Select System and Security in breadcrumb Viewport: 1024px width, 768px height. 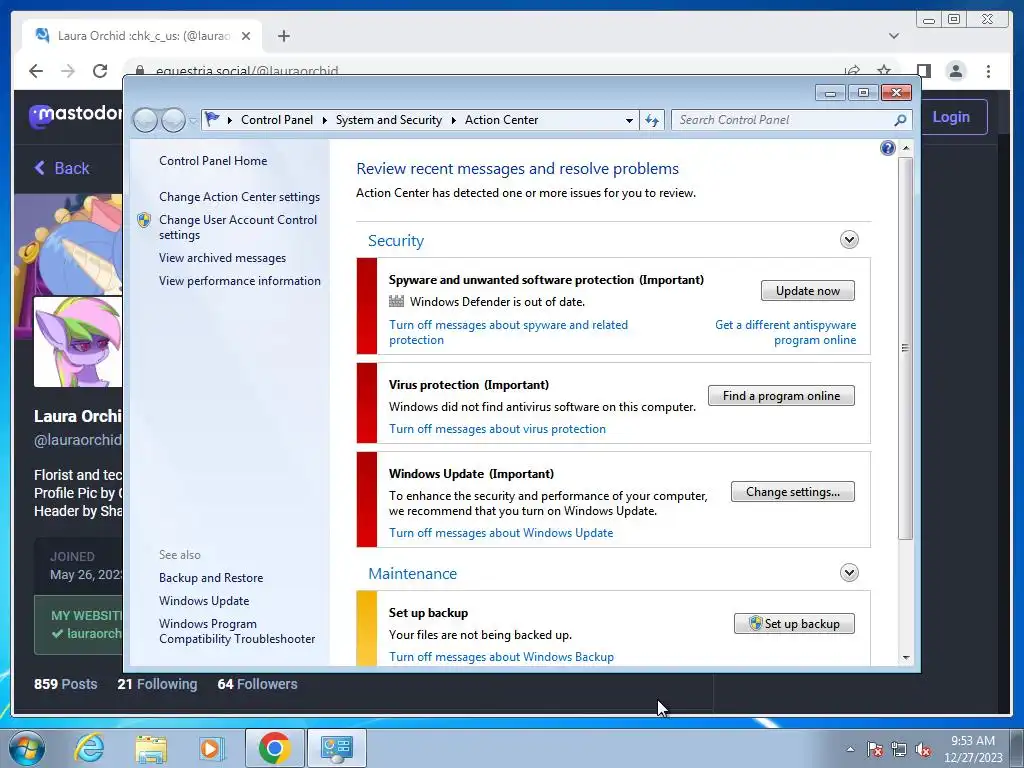pos(389,120)
